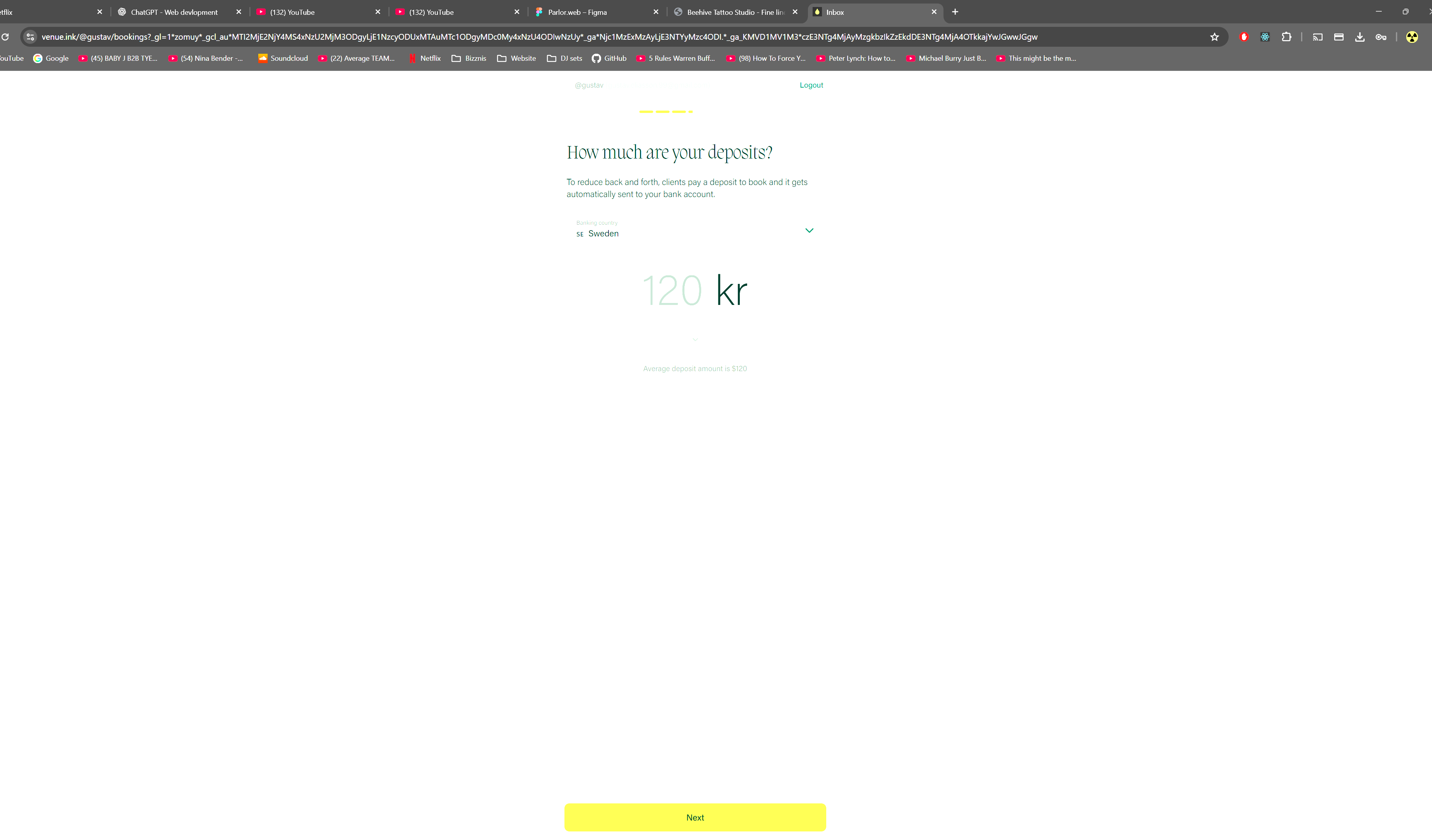
Task: Open the password manager key icon
Action: pyautogui.click(x=1381, y=37)
